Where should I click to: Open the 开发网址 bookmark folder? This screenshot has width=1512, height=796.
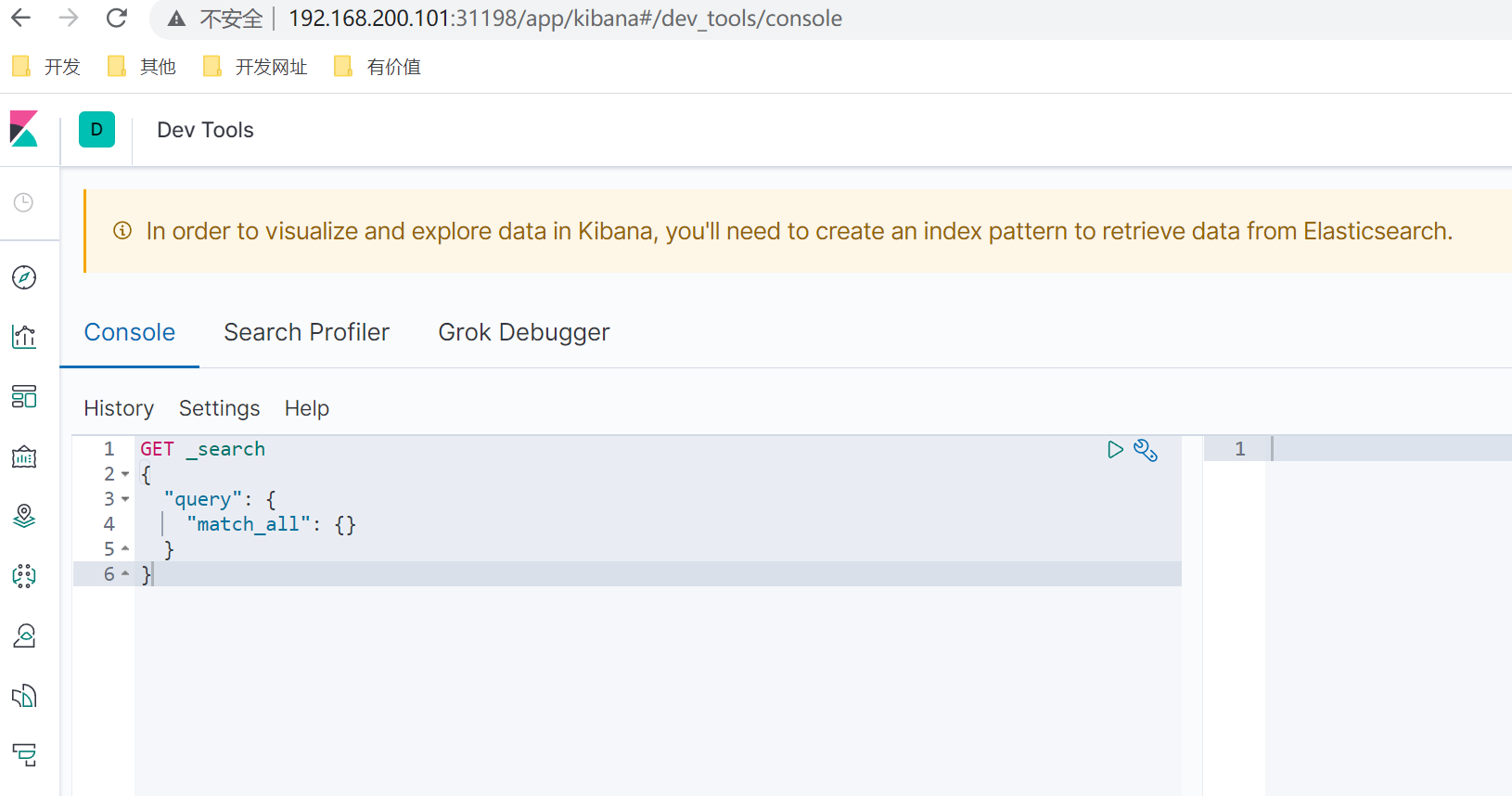pos(255,67)
